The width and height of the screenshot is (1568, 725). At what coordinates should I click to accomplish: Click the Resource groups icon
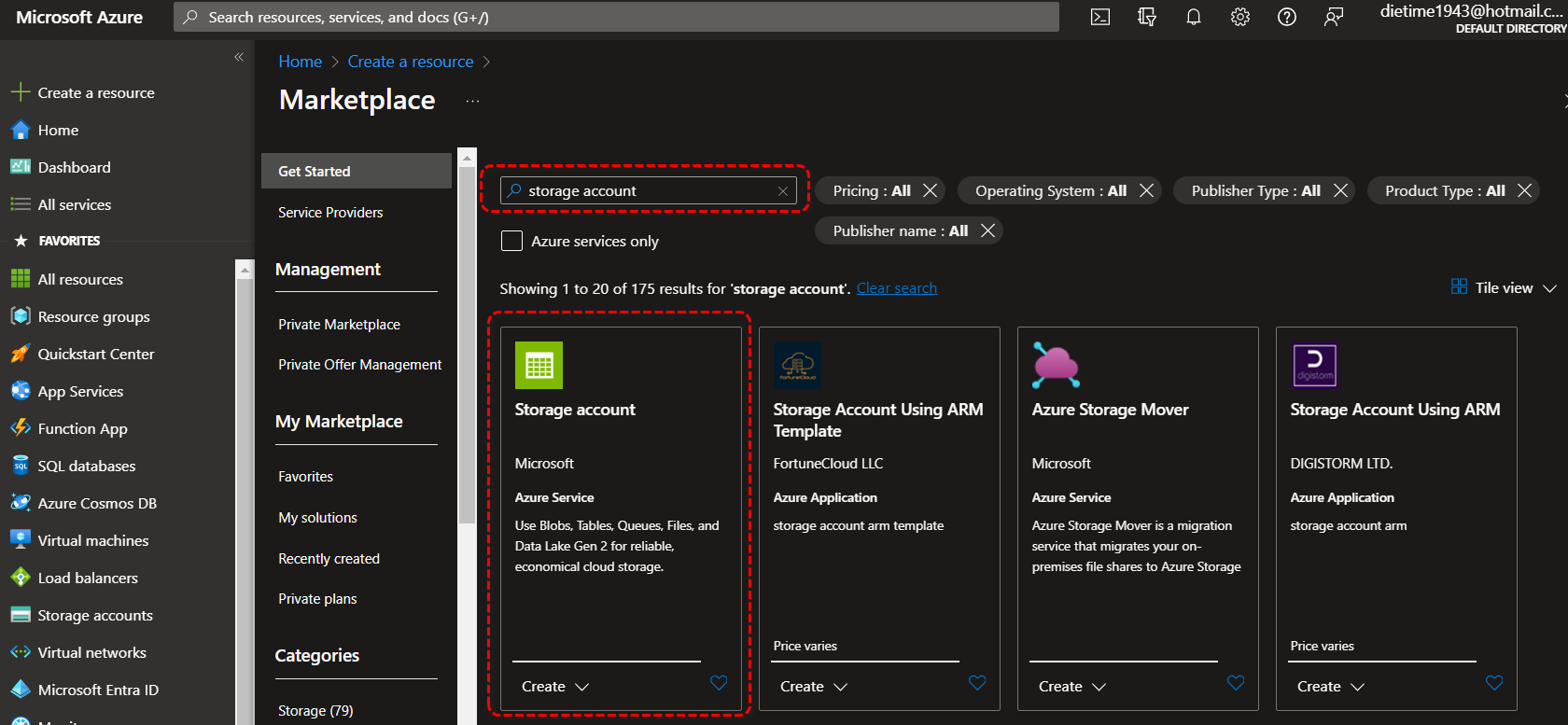[21, 316]
